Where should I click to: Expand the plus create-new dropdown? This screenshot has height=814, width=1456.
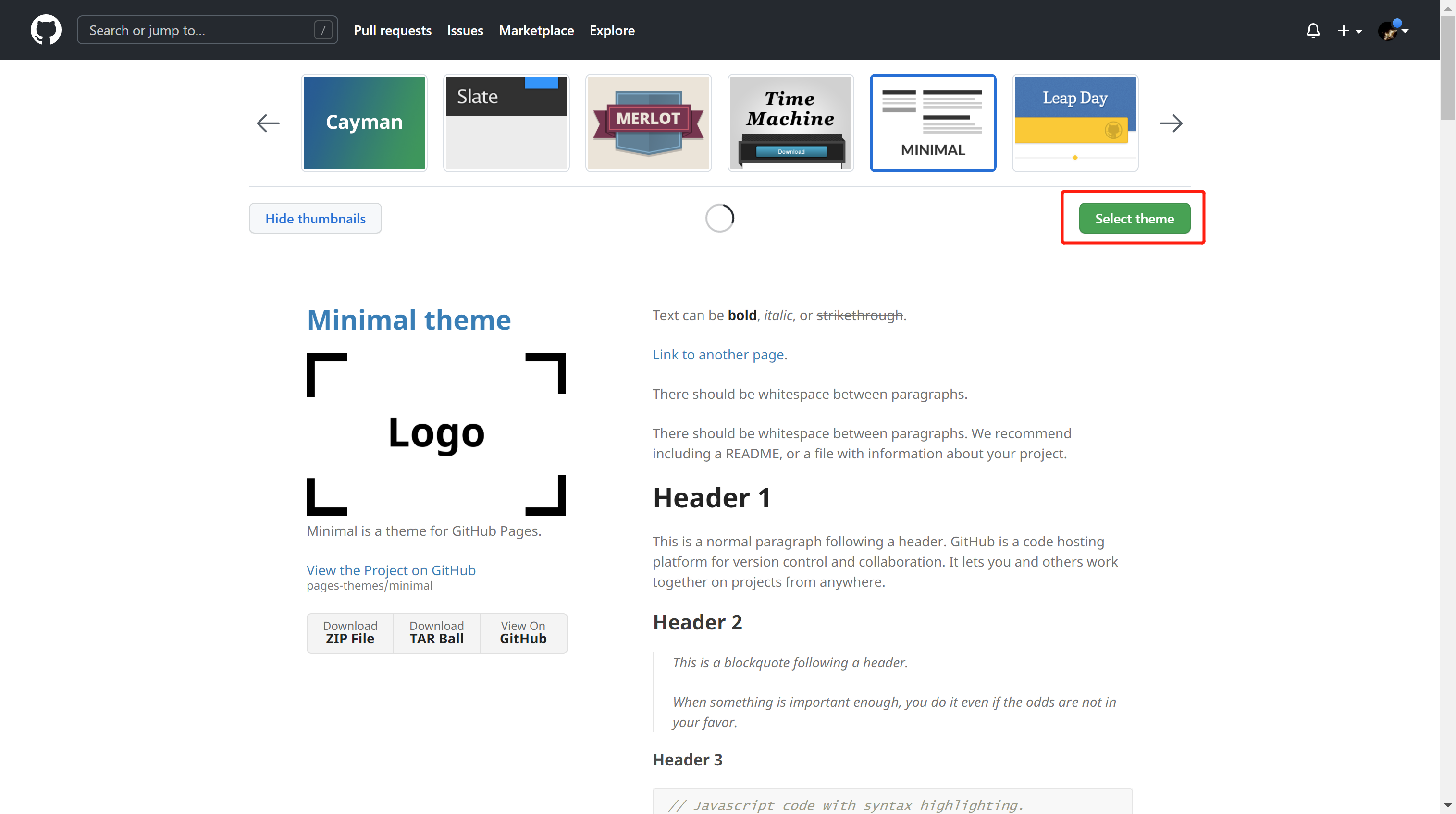pyautogui.click(x=1350, y=31)
